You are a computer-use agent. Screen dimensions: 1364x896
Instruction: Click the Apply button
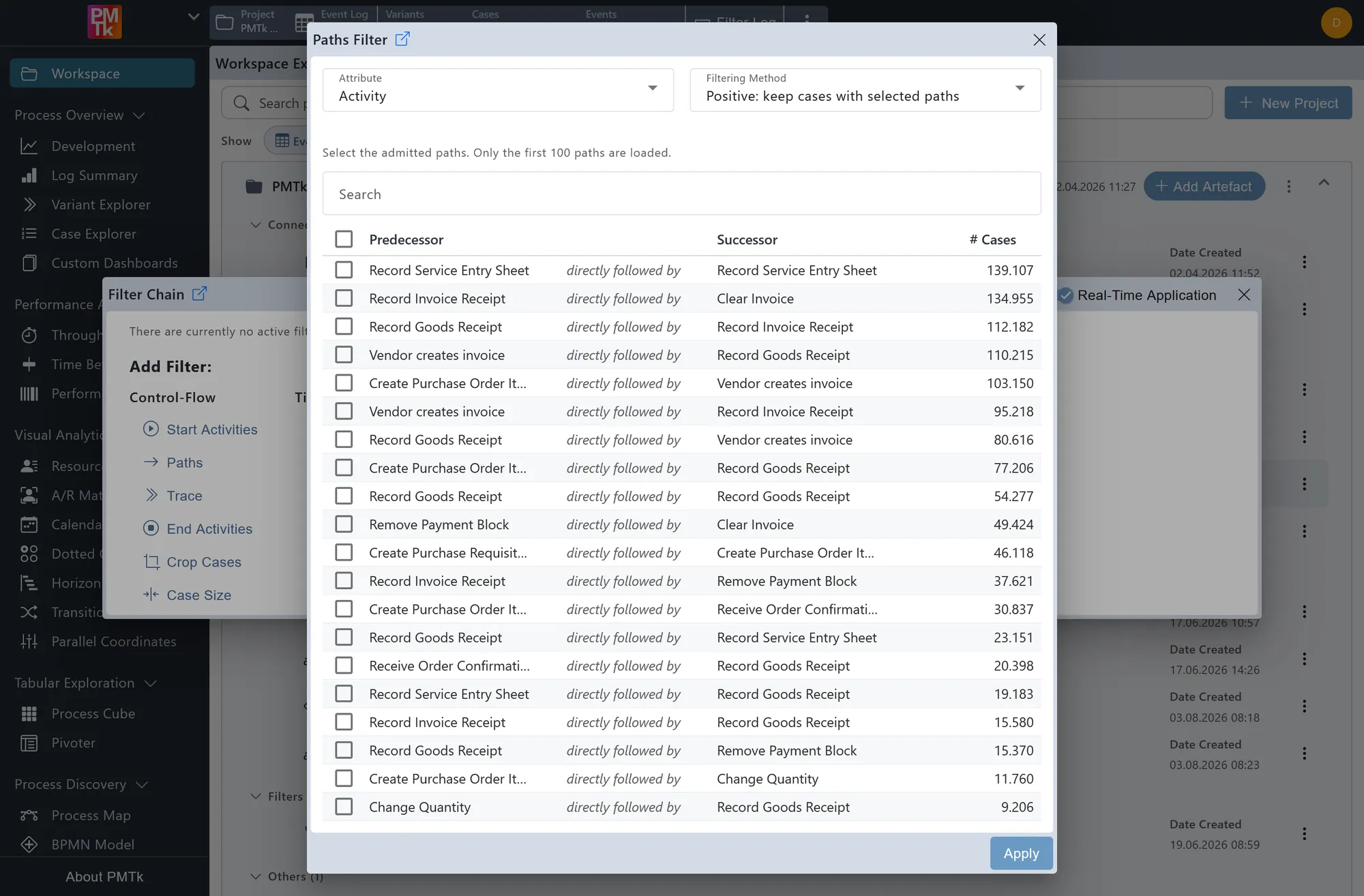tap(1021, 853)
